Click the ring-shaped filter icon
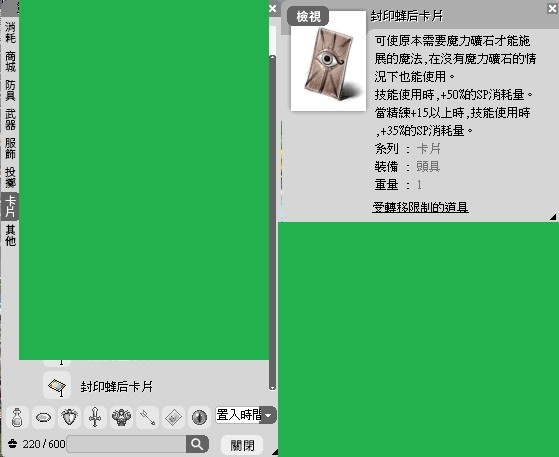Image resolution: width=559 pixels, height=457 pixels. pos(43,417)
